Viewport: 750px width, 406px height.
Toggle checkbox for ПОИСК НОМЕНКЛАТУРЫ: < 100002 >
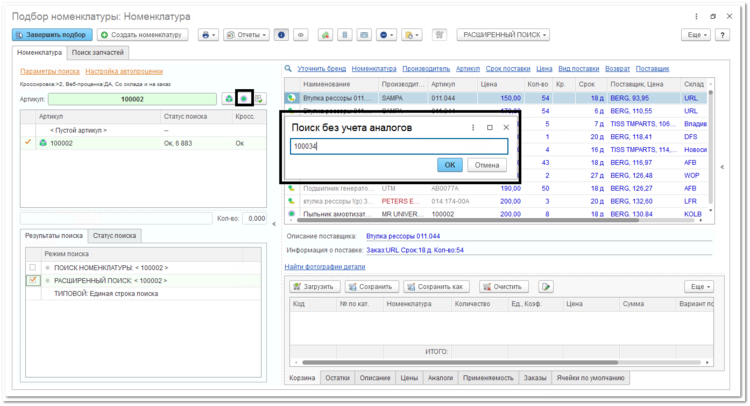[x=33, y=267]
